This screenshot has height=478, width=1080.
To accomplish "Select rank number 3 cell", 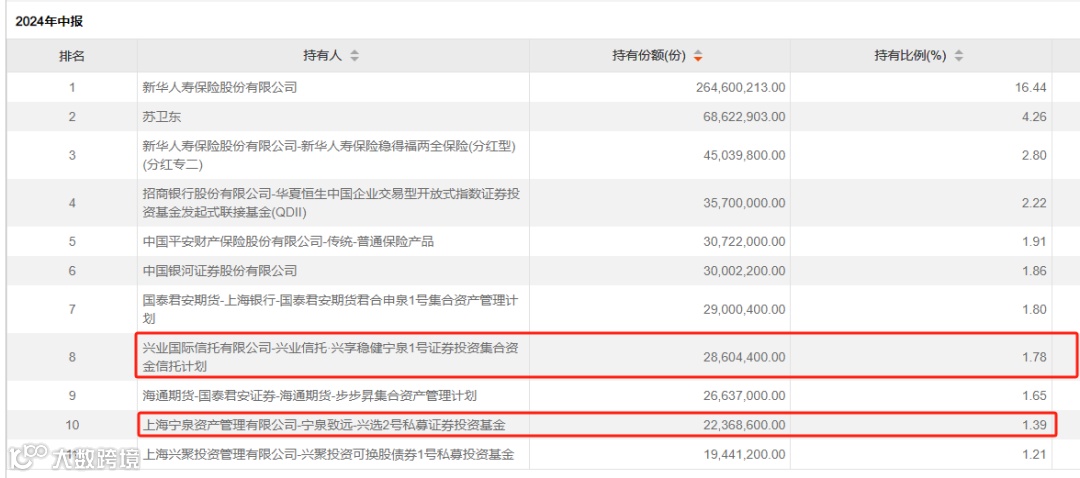I will coord(72,155).
